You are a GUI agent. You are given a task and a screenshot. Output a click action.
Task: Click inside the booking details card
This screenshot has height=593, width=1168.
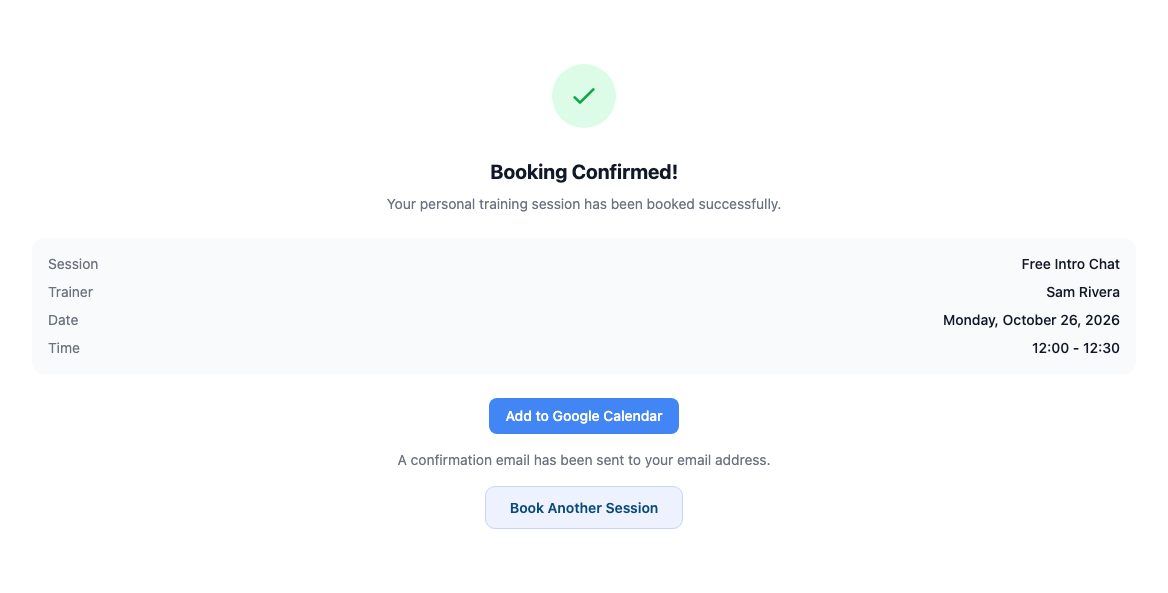tap(584, 306)
